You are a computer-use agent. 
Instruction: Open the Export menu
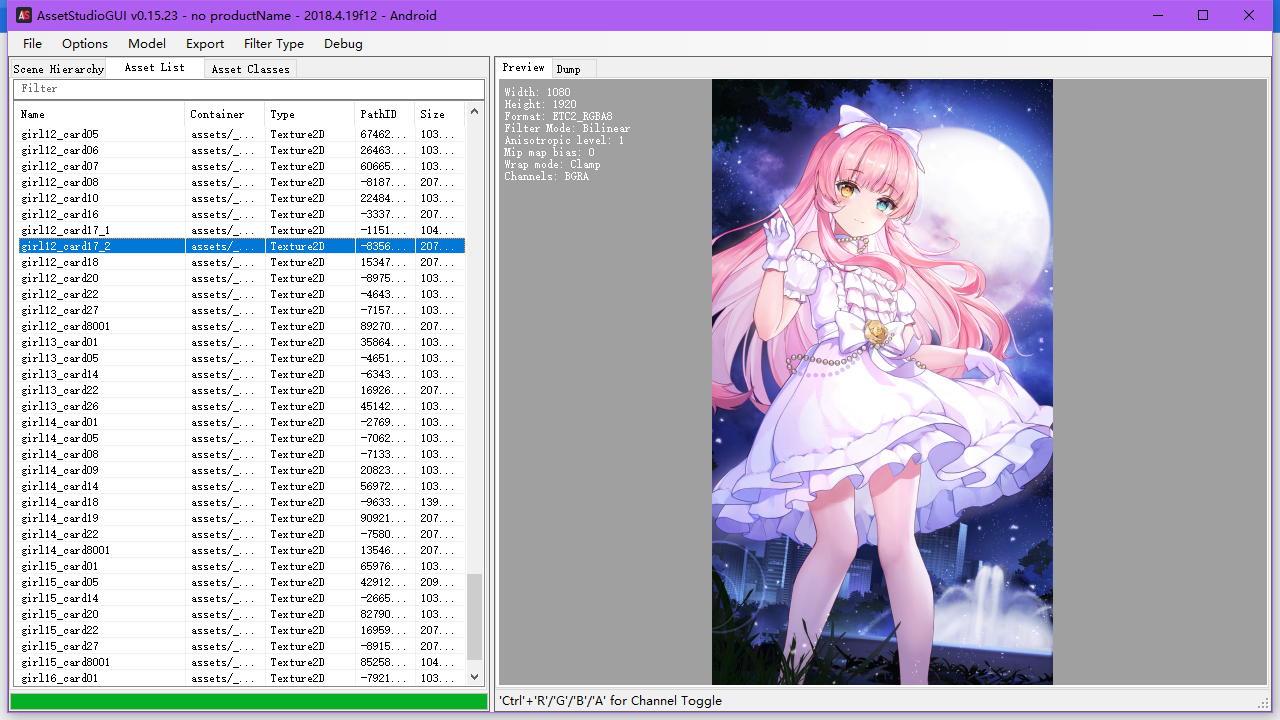(205, 44)
